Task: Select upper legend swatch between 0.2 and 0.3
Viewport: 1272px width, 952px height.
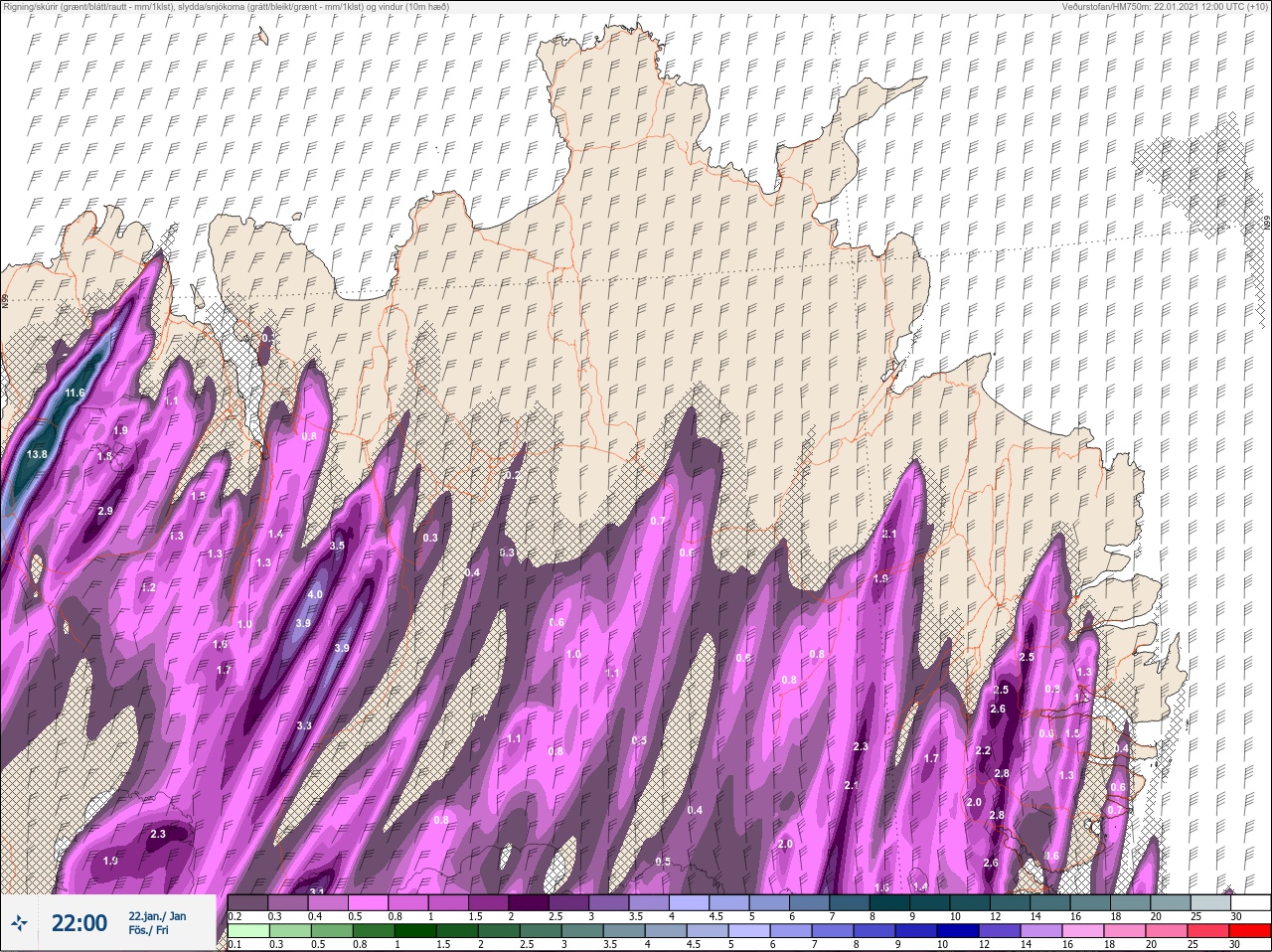Action: coord(247,902)
